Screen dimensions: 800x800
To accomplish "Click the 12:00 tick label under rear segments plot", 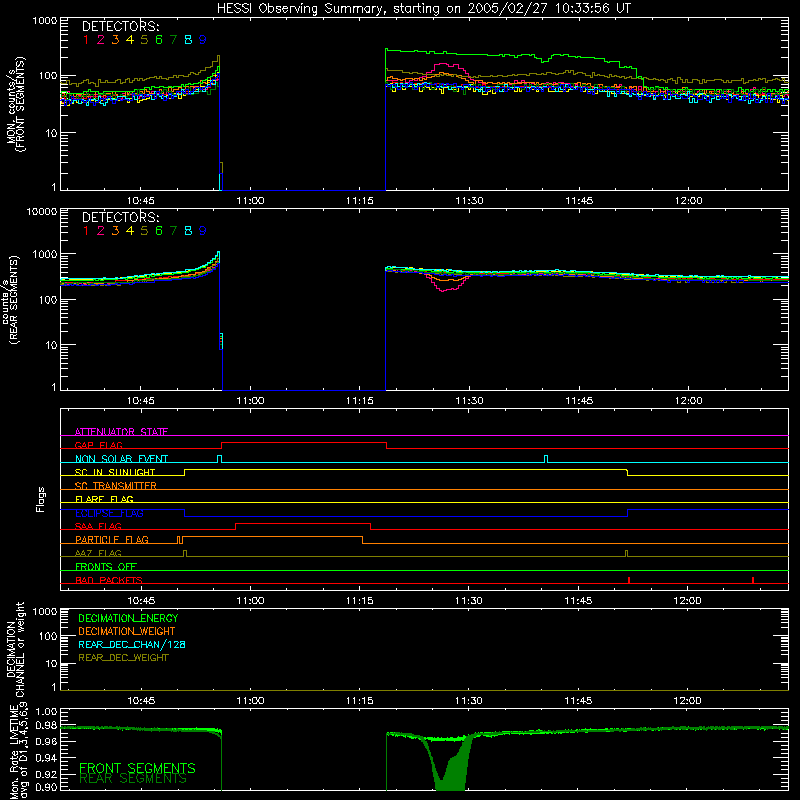I will (688, 401).
